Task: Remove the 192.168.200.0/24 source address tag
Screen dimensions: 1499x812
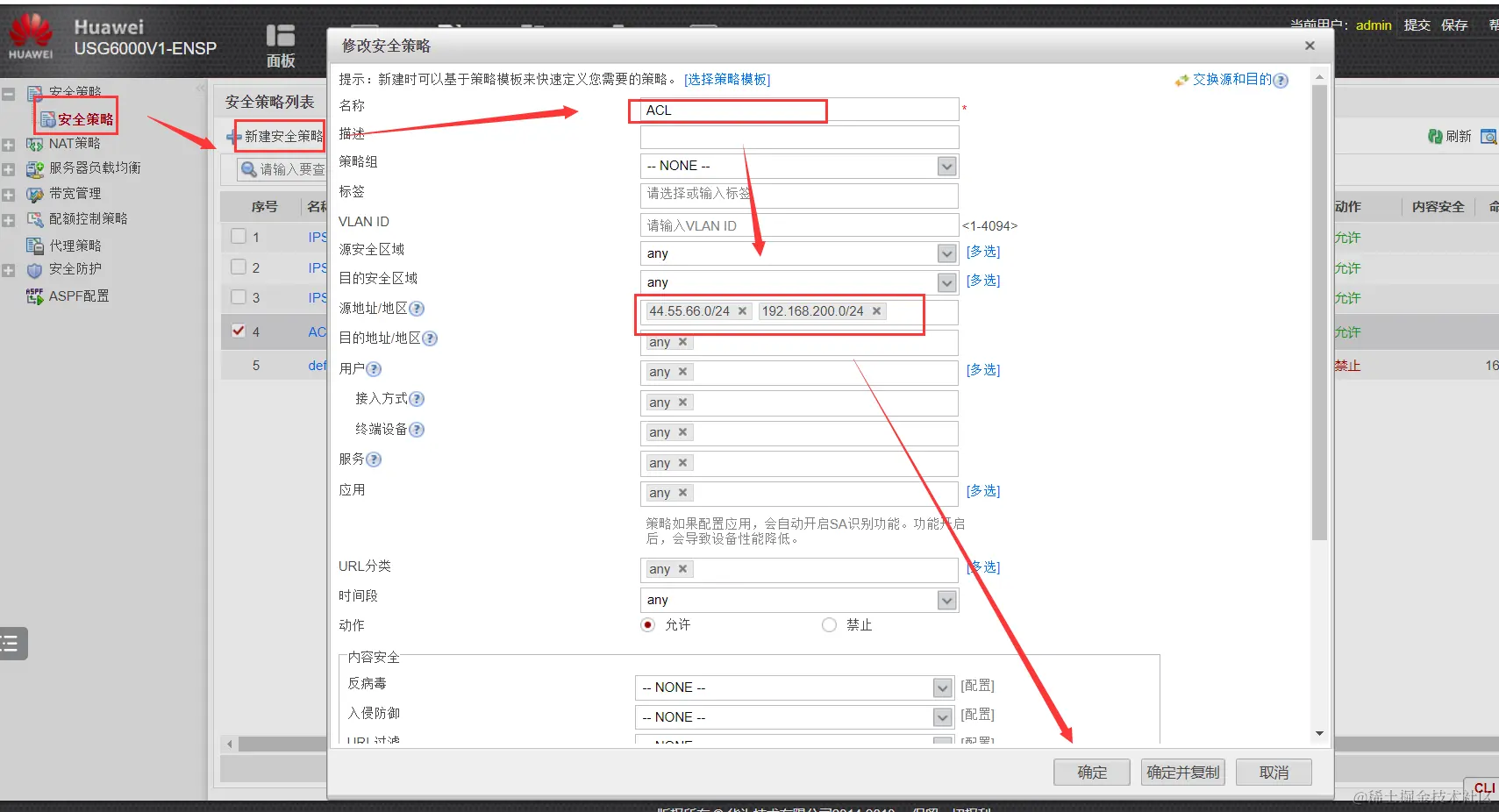Action: pyautogui.click(x=876, y=311)
